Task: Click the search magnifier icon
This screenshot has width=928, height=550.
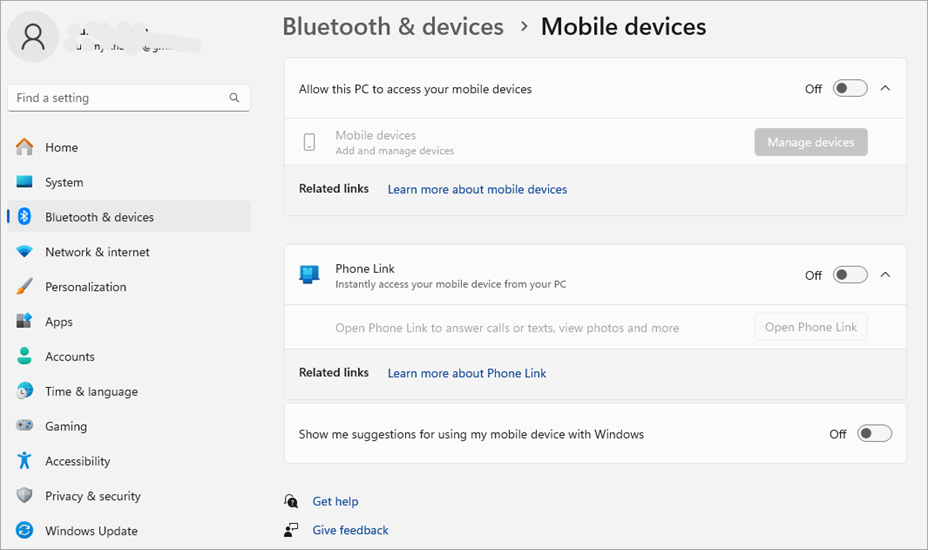Action: tap(234, 98)
